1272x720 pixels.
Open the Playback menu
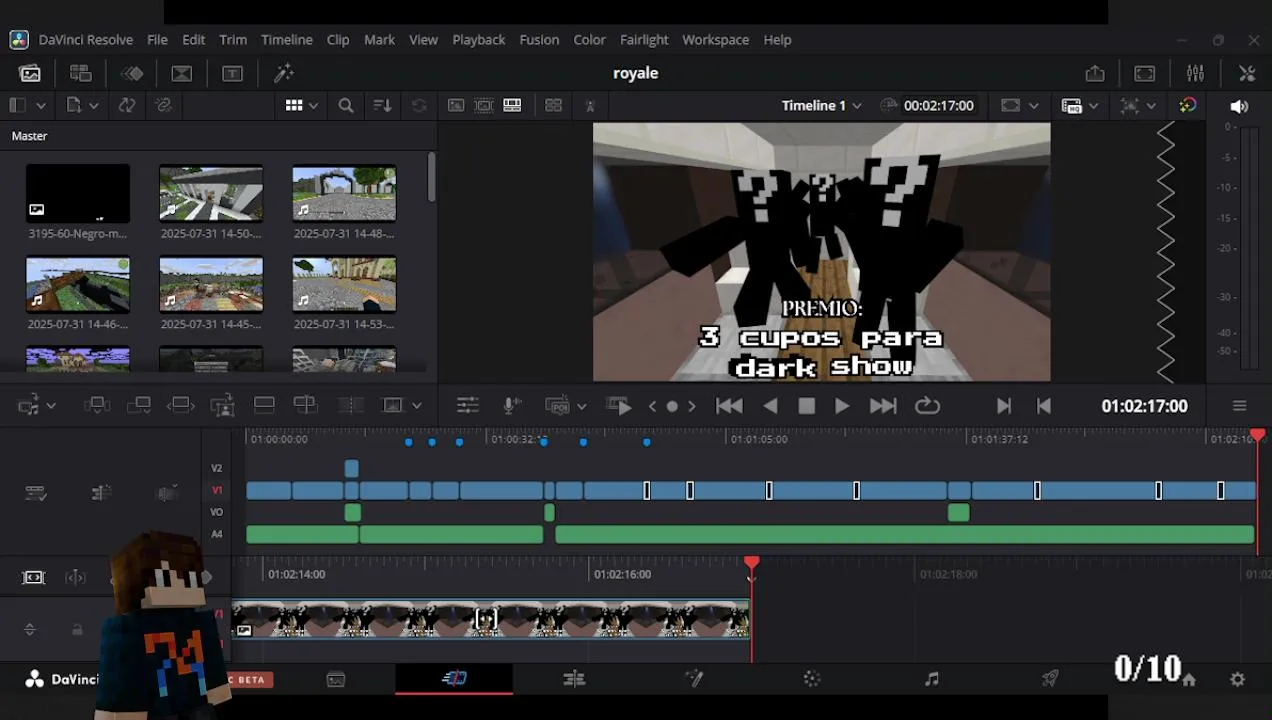click(x=478, y=40)
